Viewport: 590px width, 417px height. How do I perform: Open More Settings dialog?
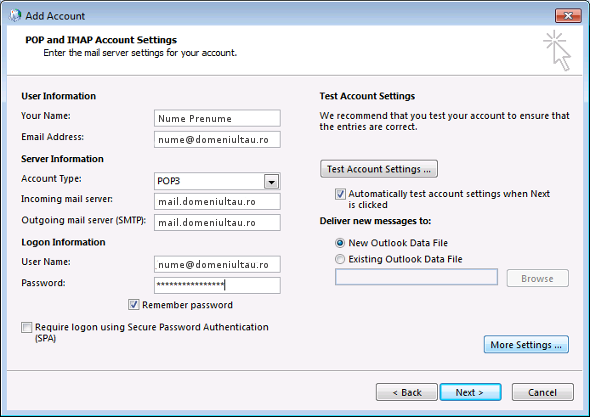526,345
